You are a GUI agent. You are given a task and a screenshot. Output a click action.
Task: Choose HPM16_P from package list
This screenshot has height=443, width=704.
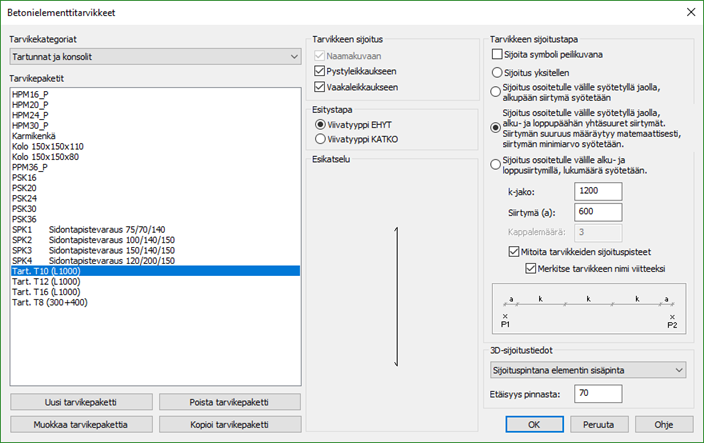point(30,93)
